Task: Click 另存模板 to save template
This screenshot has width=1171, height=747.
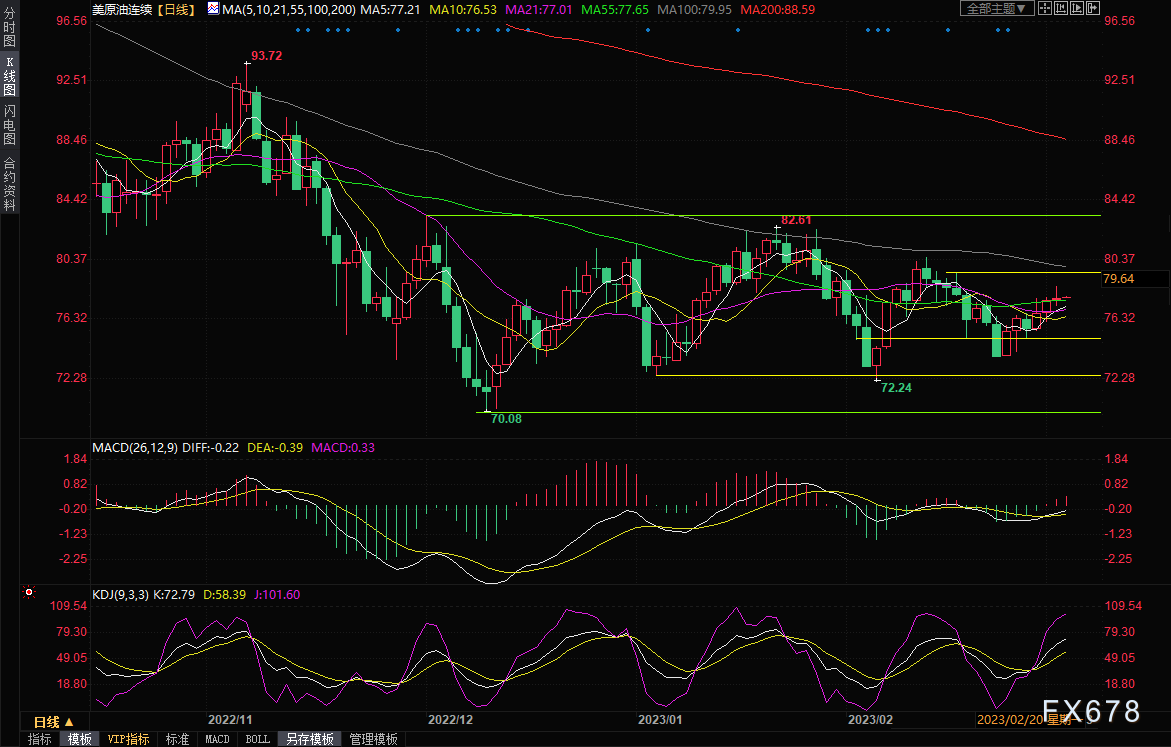Action: click(x=310, y=739)
